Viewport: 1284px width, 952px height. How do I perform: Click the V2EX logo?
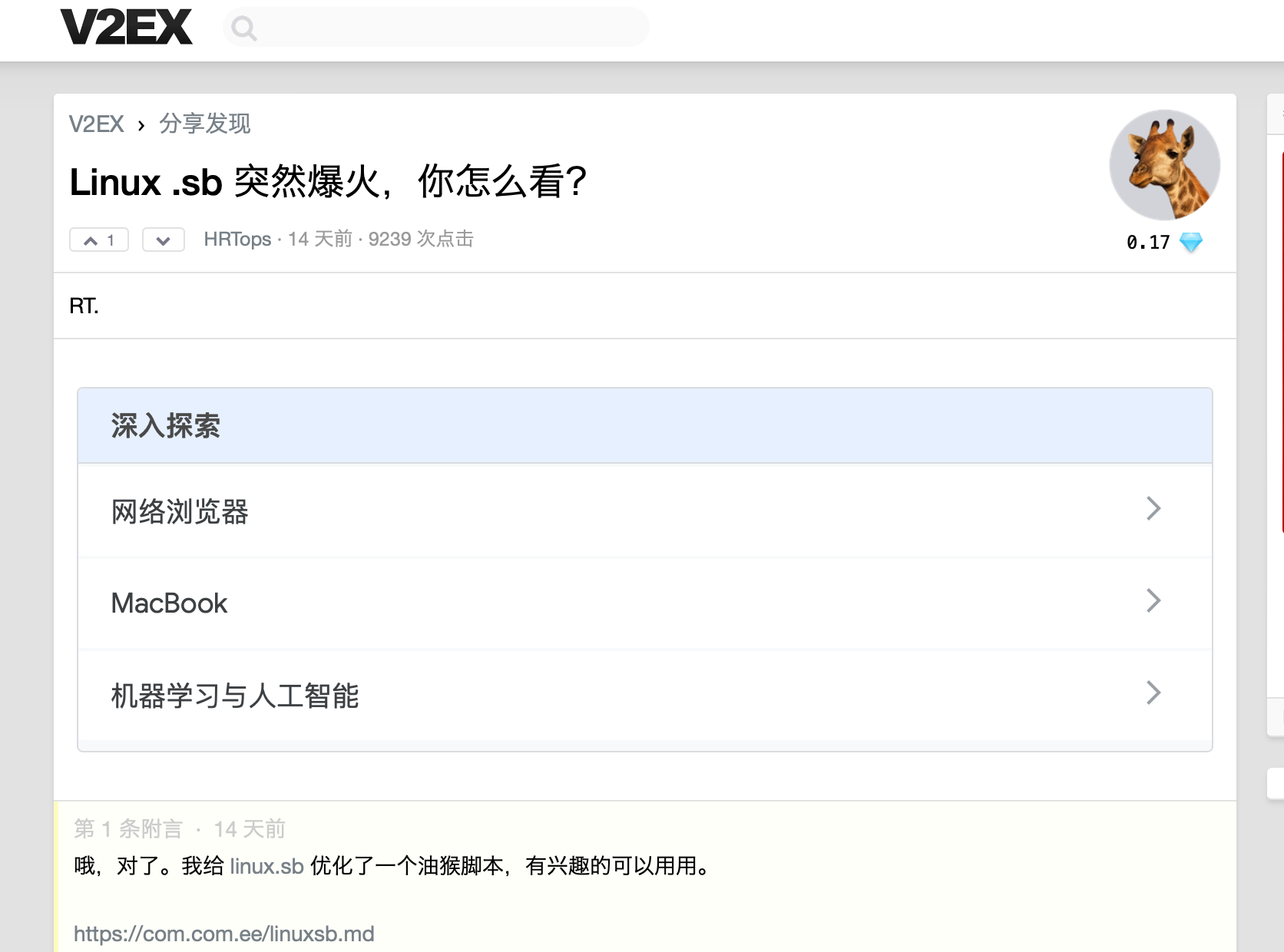pyautogui.click(x=126, y=28)
